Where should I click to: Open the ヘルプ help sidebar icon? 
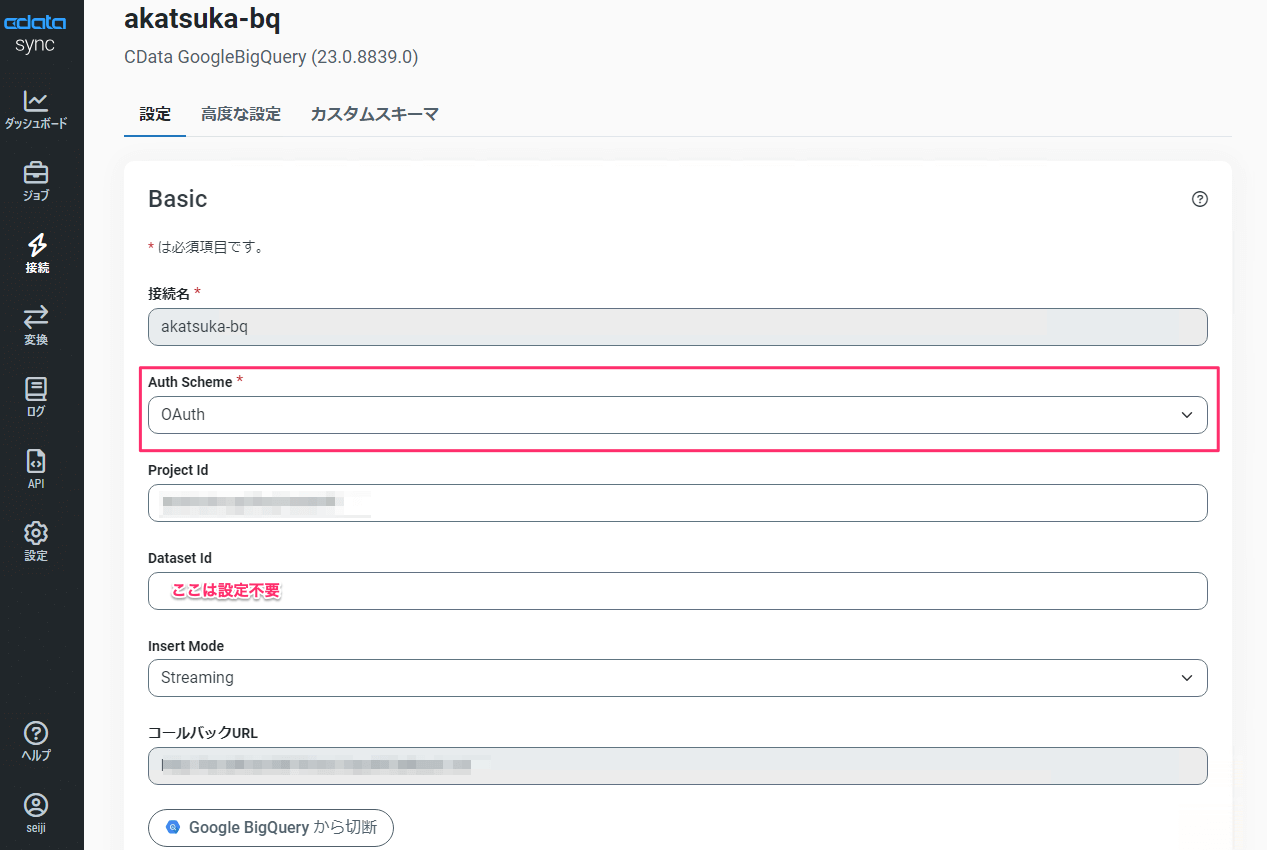tap(36, 742)
